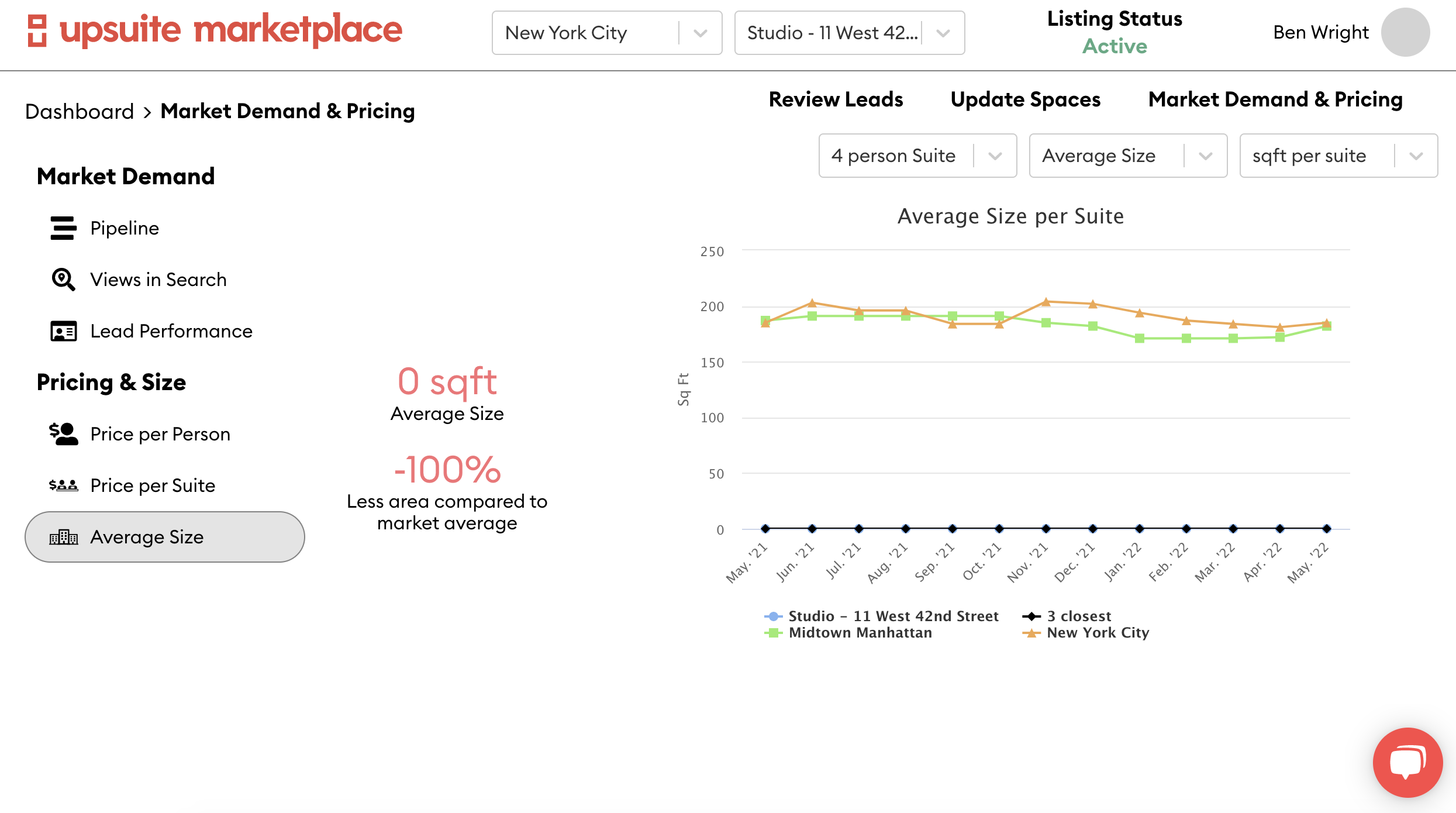Select Average Size in sidebar
1456x813 pixels.
tap(165, 537)
